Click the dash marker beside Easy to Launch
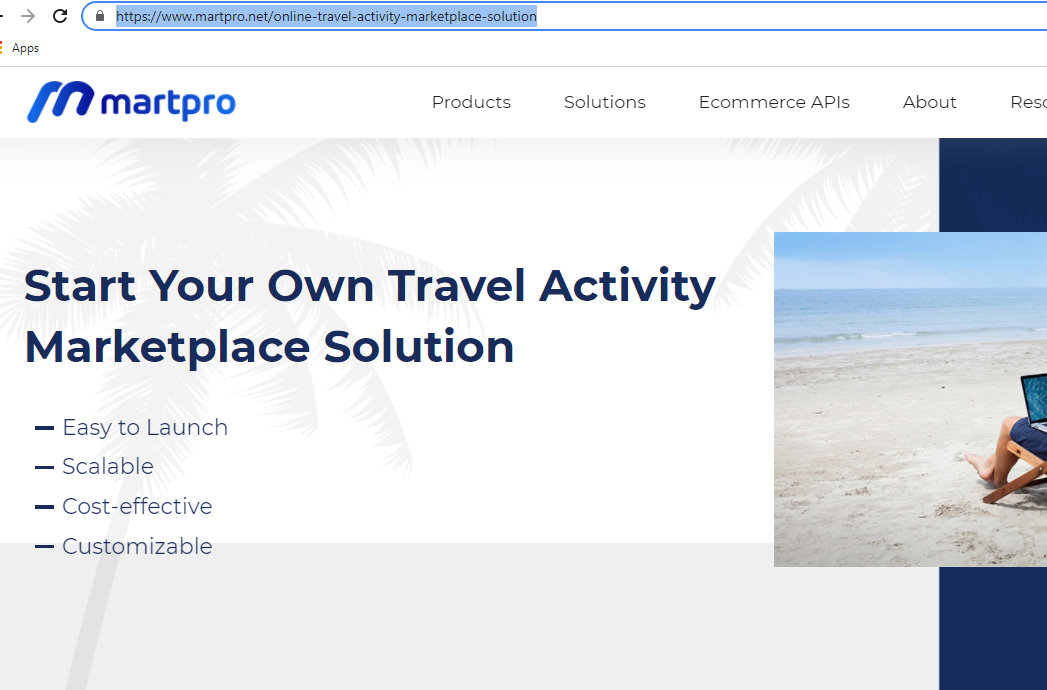 point(43,428)
